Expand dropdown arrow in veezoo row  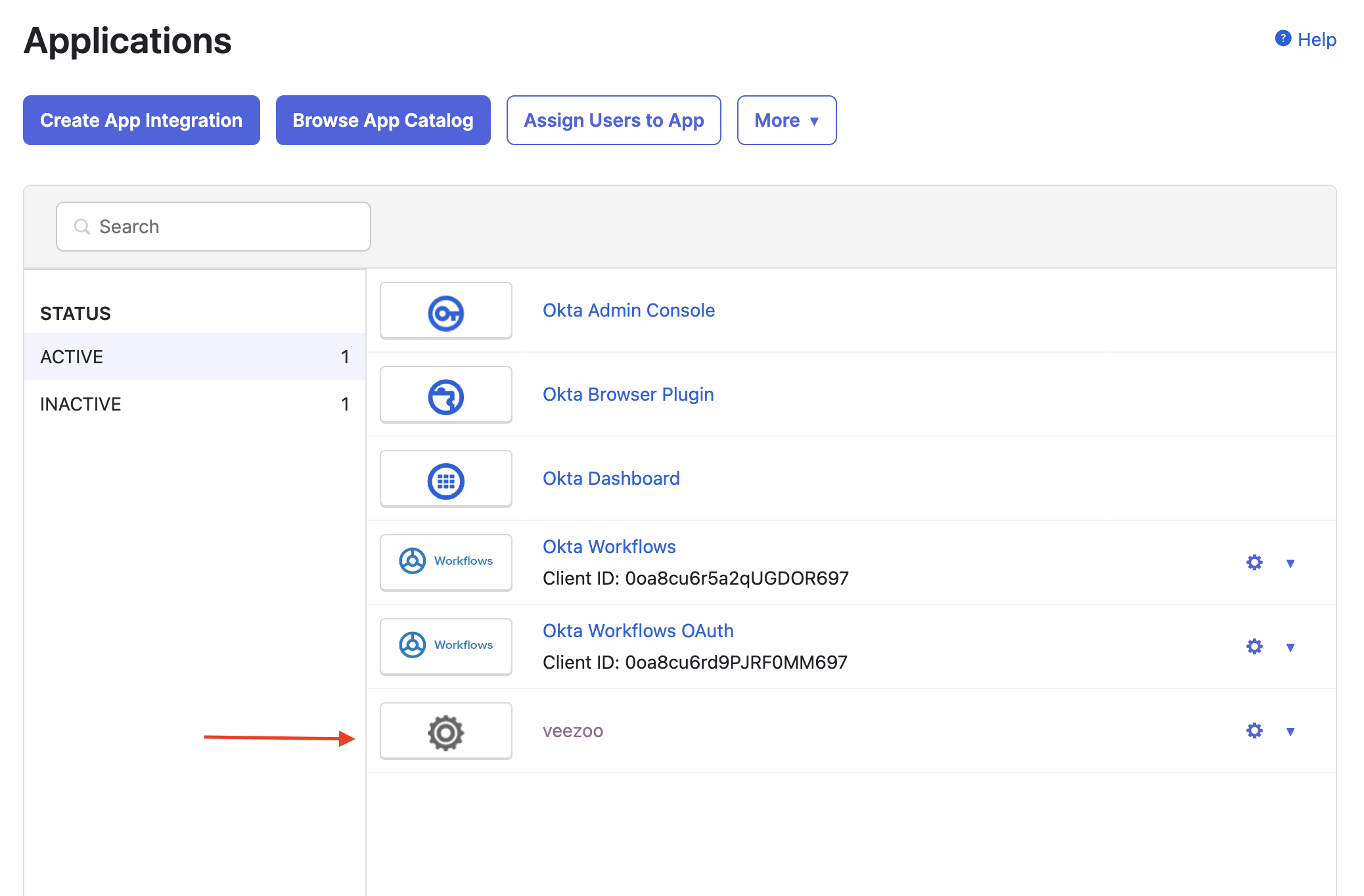1290,731
